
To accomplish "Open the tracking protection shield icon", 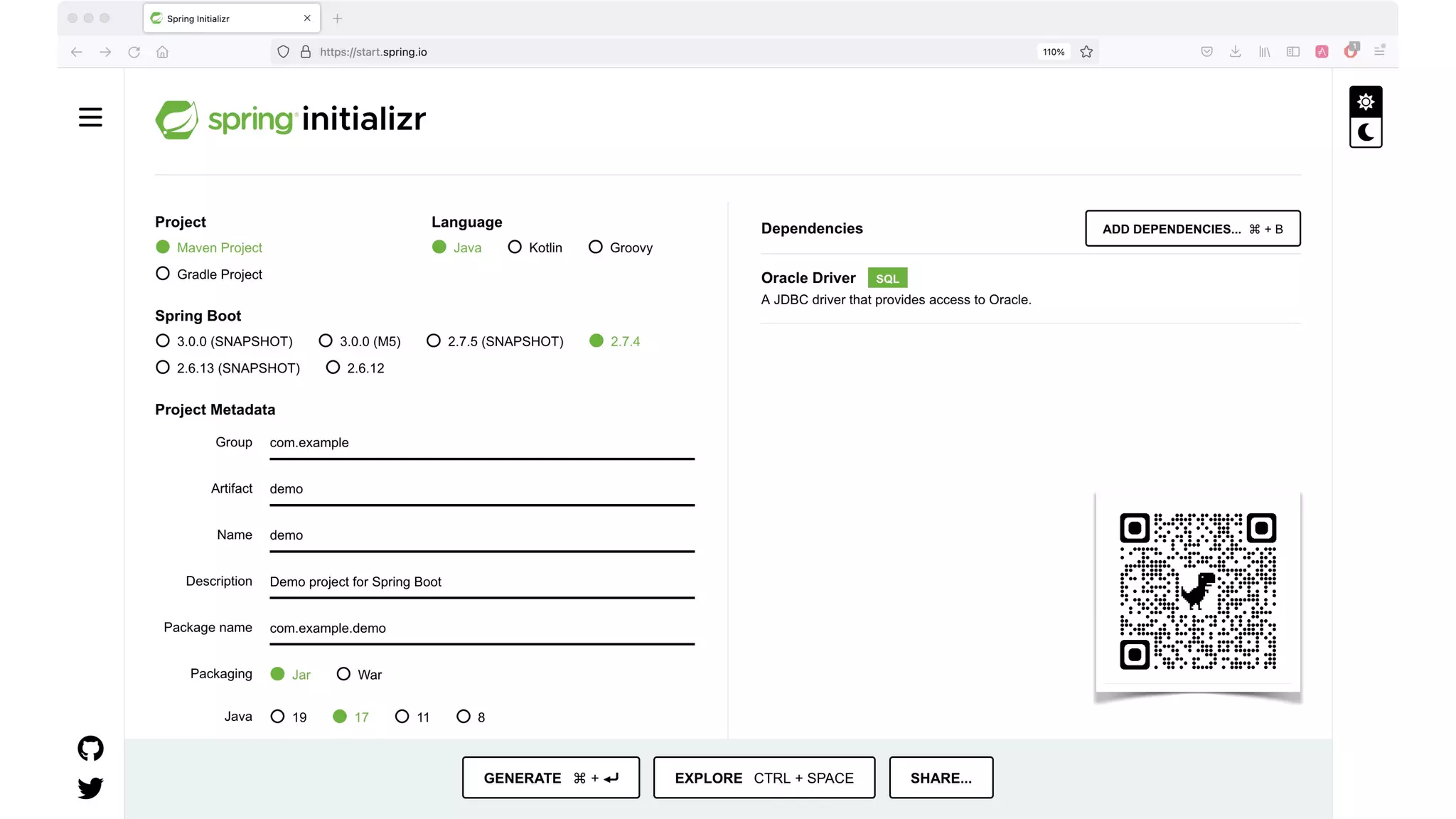I will pos(283,52).
